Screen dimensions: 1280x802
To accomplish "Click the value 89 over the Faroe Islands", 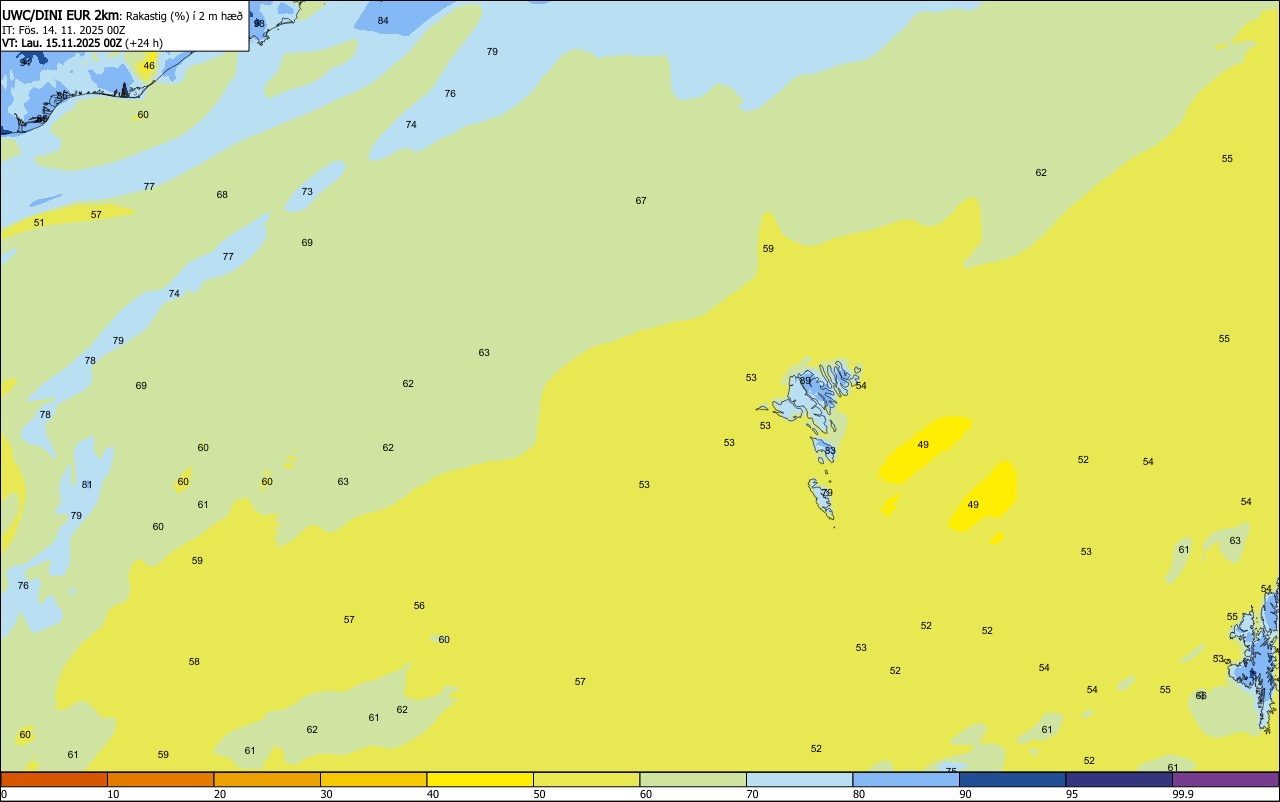I will [x=805, y=381].
